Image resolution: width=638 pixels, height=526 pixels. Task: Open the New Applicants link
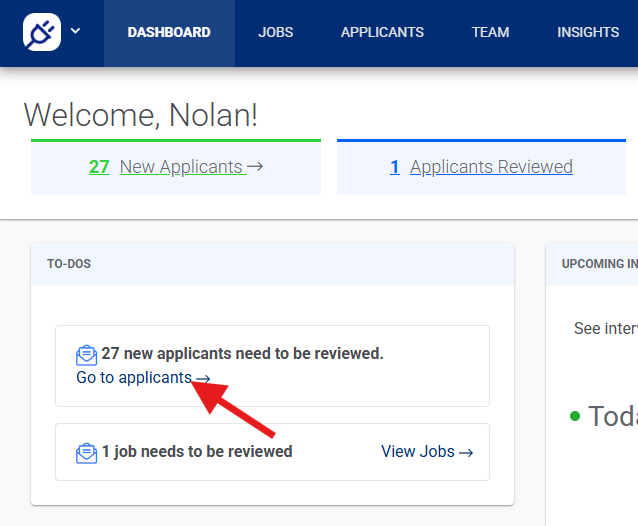(181, 167)
